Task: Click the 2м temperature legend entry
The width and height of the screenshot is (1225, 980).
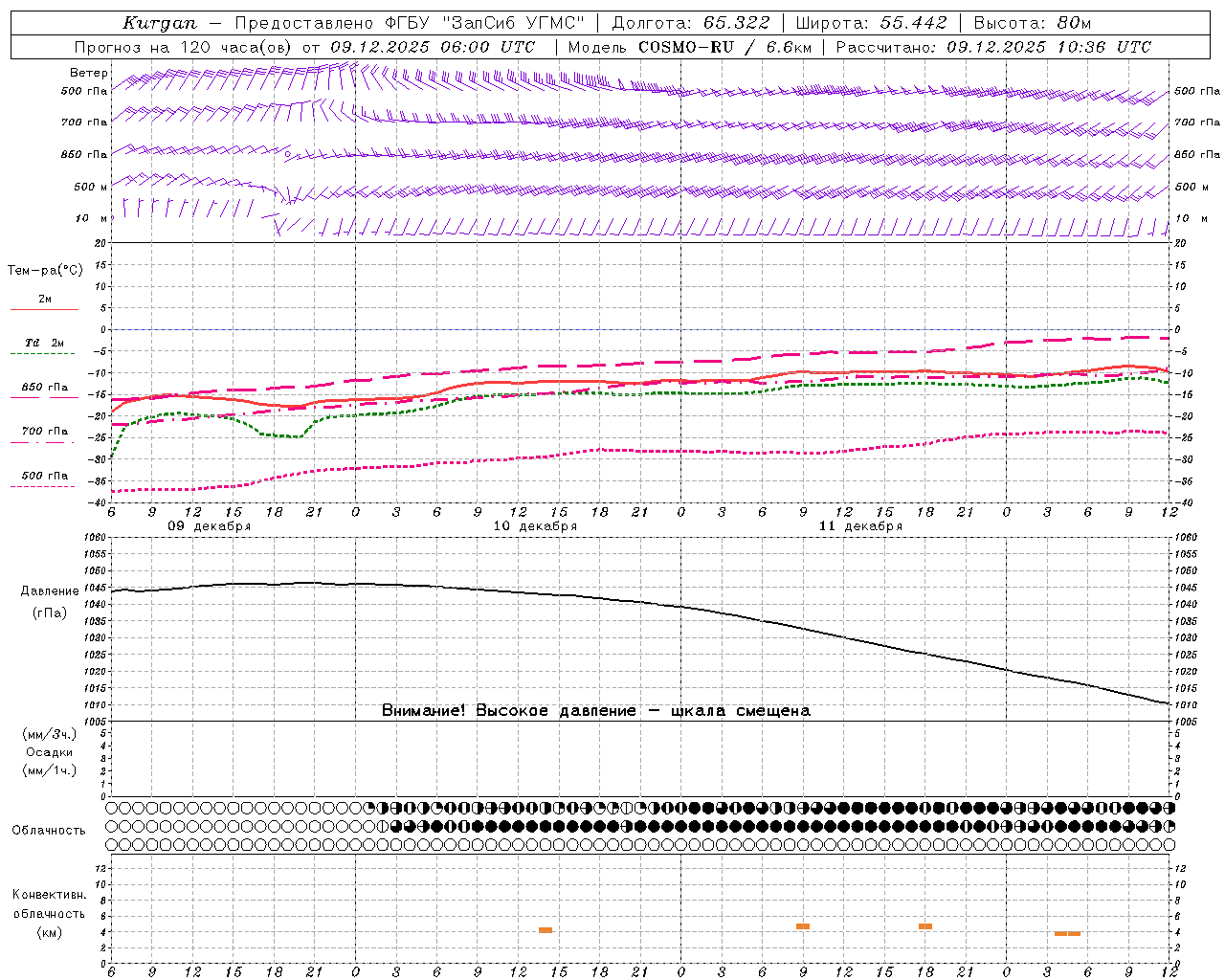Action: [45, 300]
